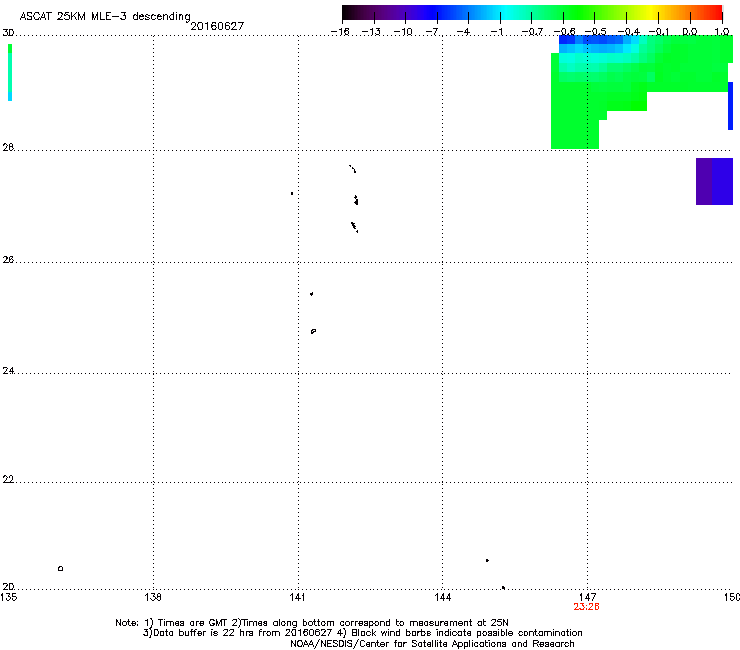Click the colorbar label '-16'
Image resolution: width=740 pixels, height=650 pixels.
[340, 32]
